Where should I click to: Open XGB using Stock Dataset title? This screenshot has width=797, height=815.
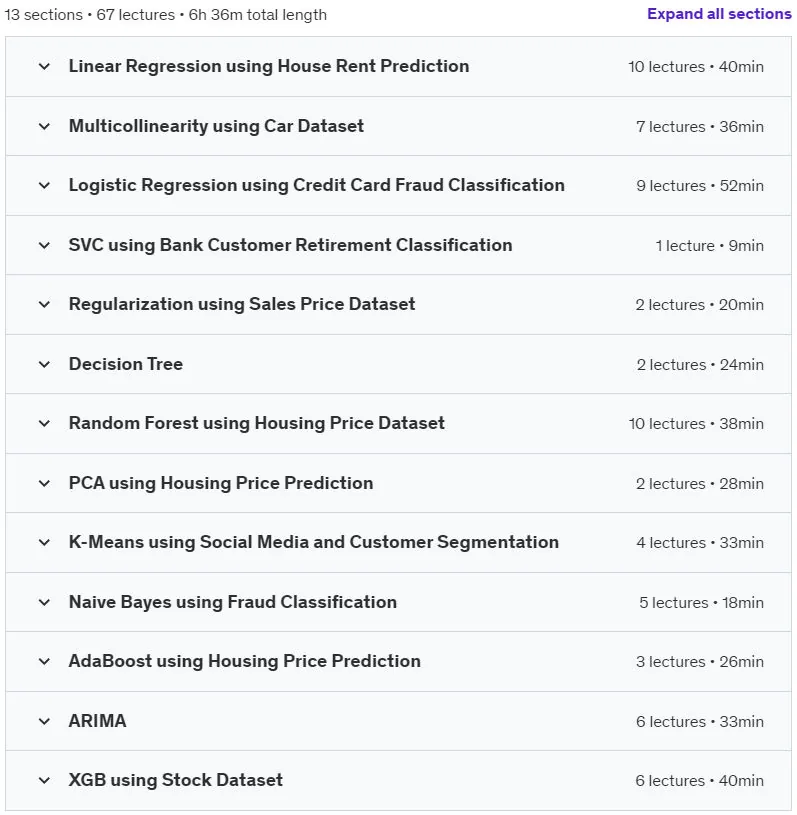[176, 780]
